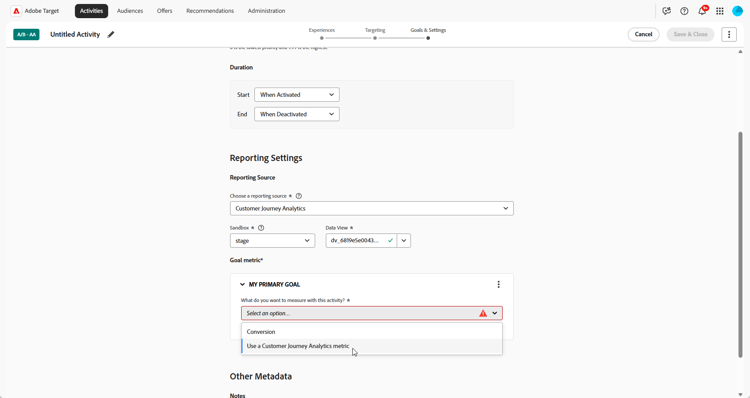
Task: Click the Untitled Activity title
Action: point(75,34)
